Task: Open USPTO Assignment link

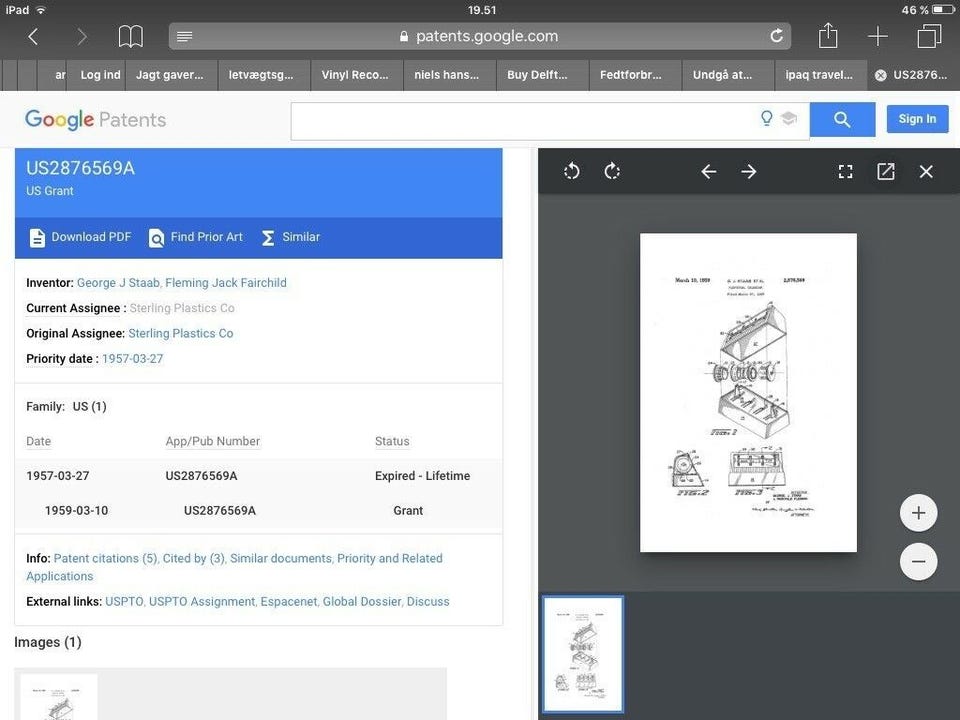Action: [x=202, y=602]
